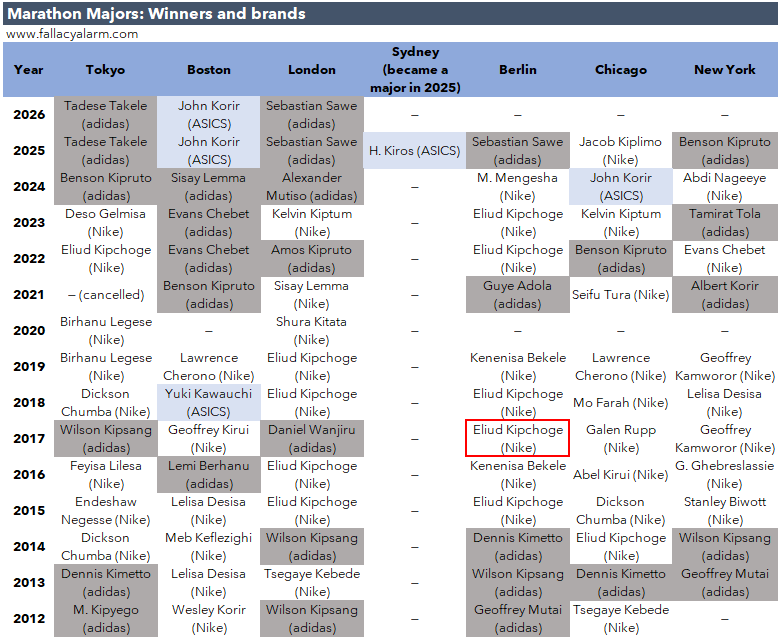Select the 2026 year row label
Image resolution: width=781 pixels, height=640 pixels.
[x=29, y=115]
